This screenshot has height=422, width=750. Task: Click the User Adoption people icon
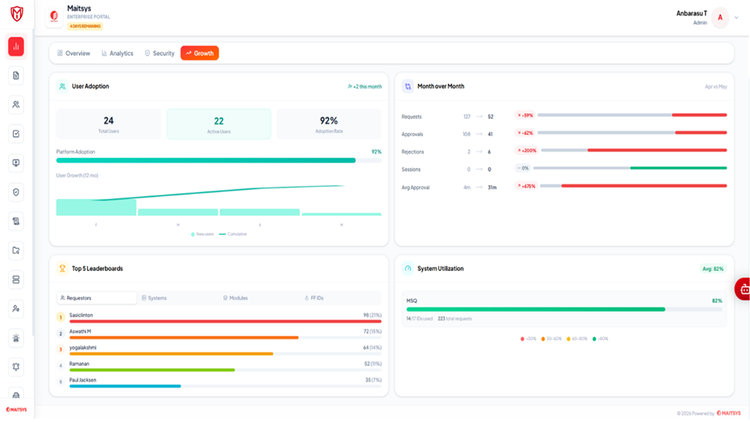62,87
